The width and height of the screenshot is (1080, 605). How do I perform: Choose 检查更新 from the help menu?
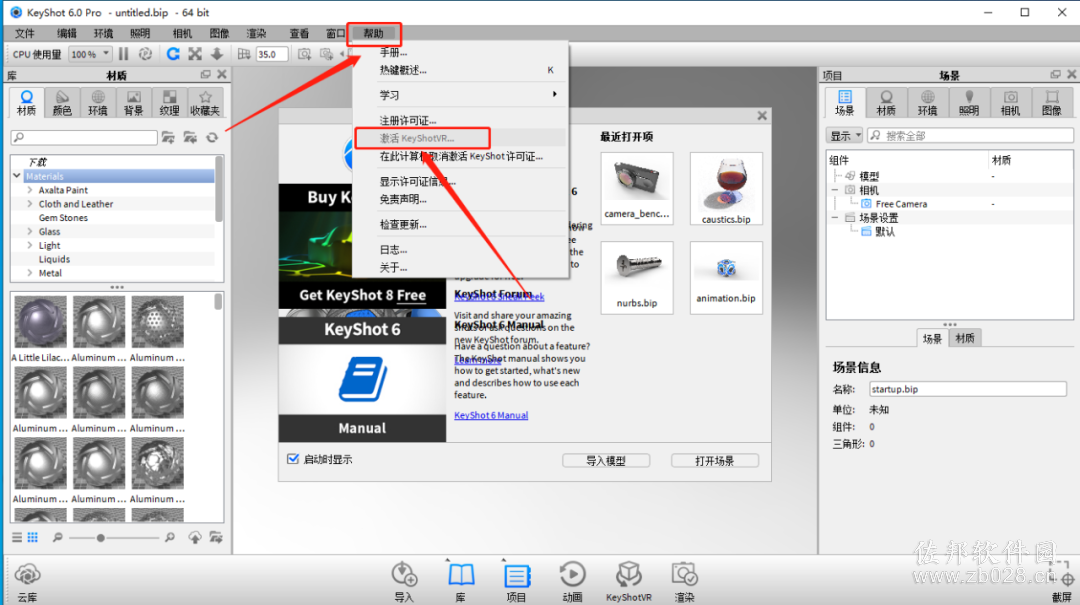pos(461,224)
